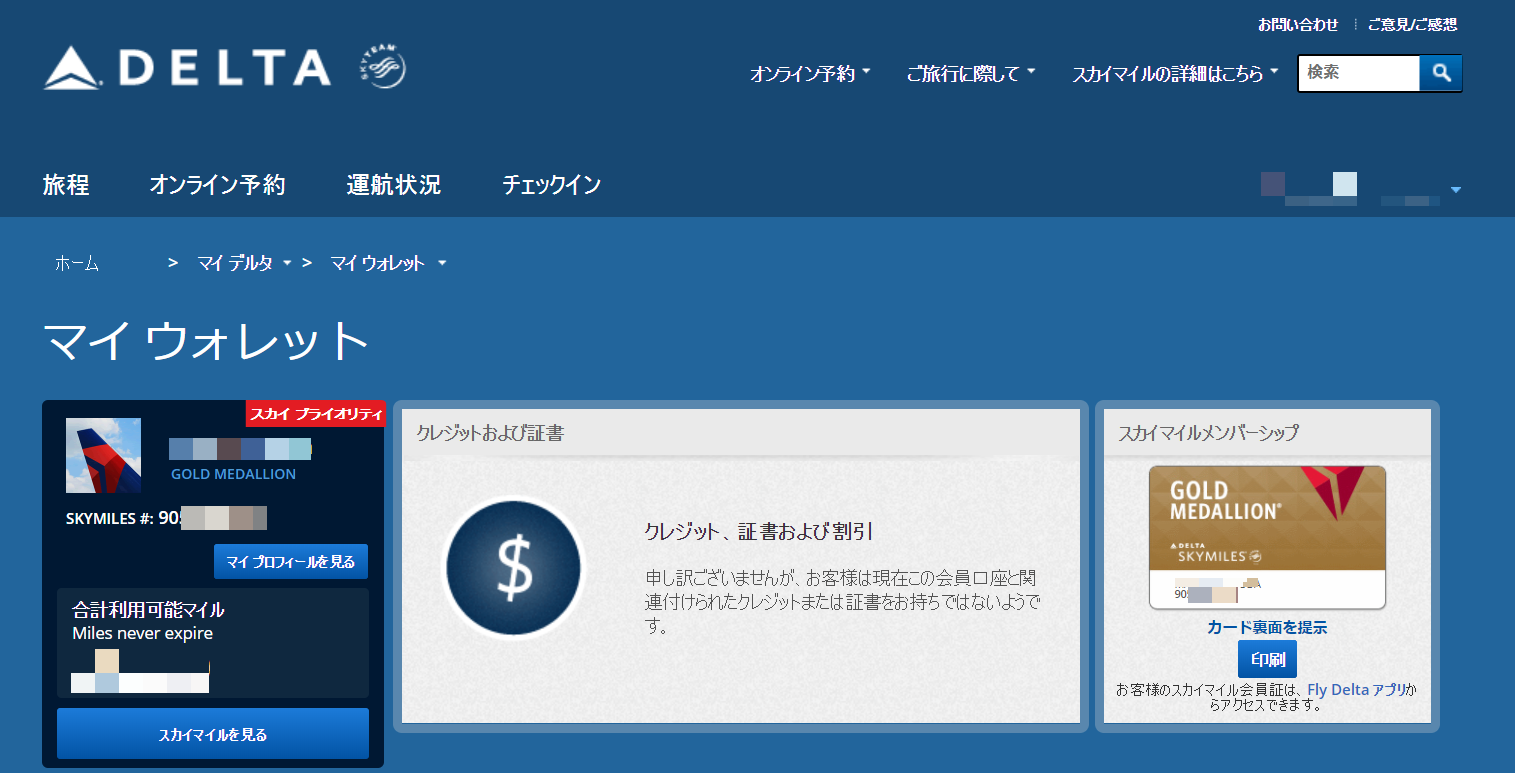1515x773 pixels.
Task: Click the マイ ウォレット page title
Action: point(207,341)
